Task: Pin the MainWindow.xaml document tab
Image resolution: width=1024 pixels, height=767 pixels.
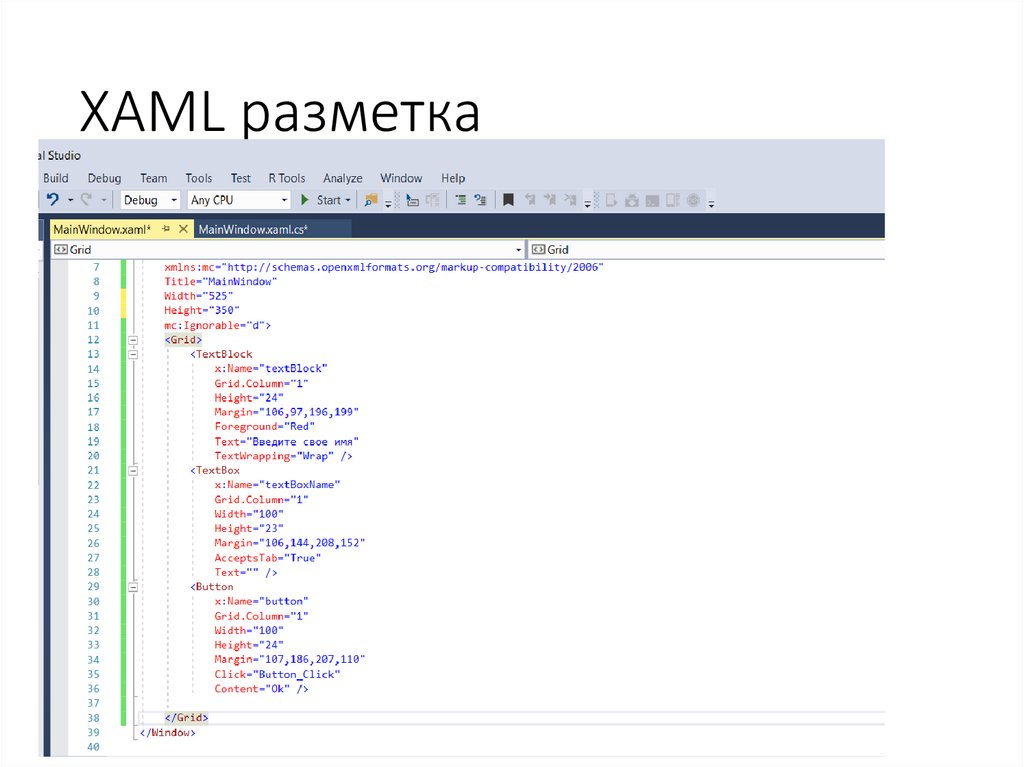Action: [168, 227]
